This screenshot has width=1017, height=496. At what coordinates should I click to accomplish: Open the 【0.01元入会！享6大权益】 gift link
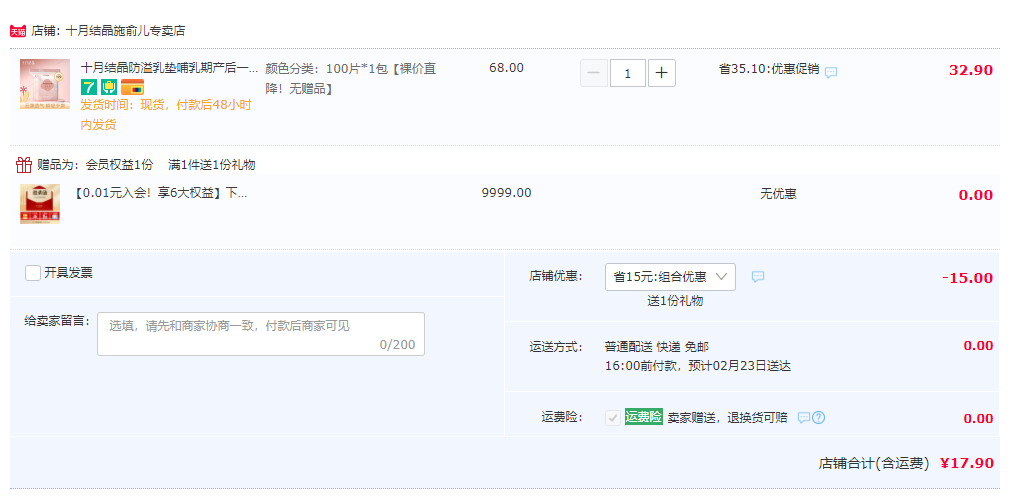[x=160, y=193]
